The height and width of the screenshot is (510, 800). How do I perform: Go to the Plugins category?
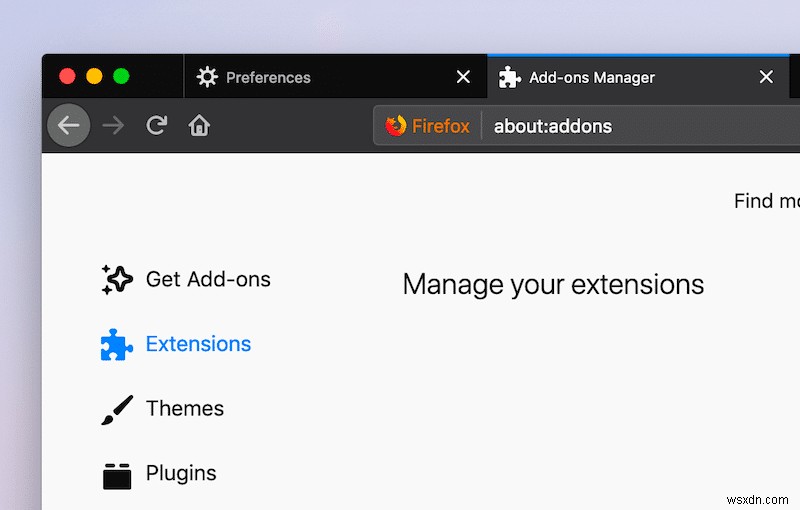[x=159, y=474]
